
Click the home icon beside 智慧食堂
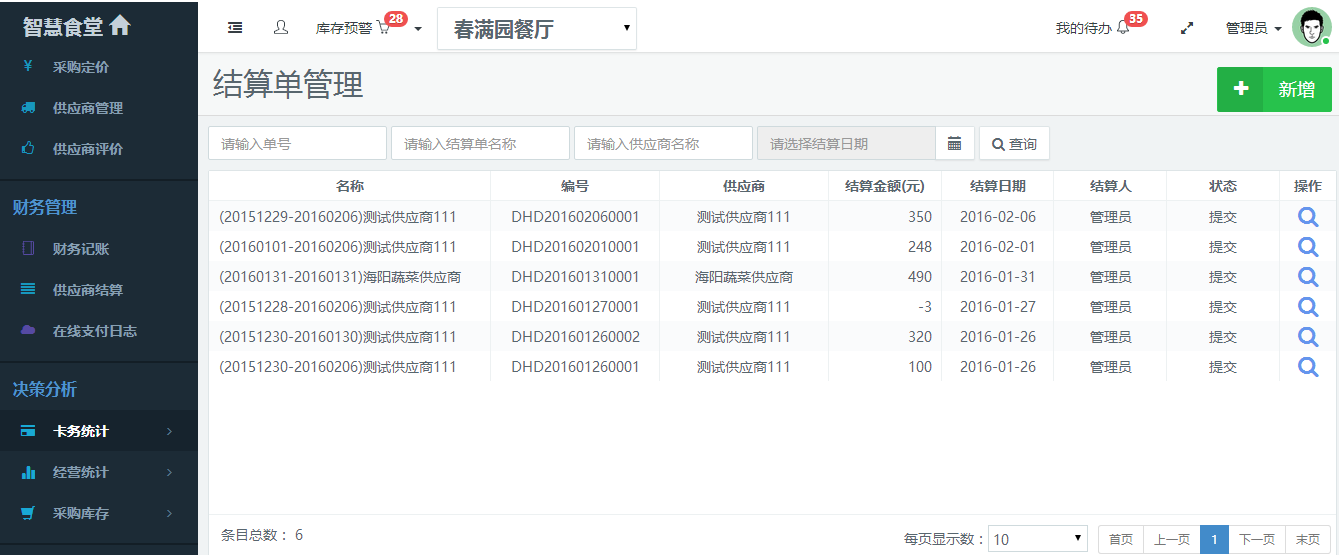click(x=120, y=26)
